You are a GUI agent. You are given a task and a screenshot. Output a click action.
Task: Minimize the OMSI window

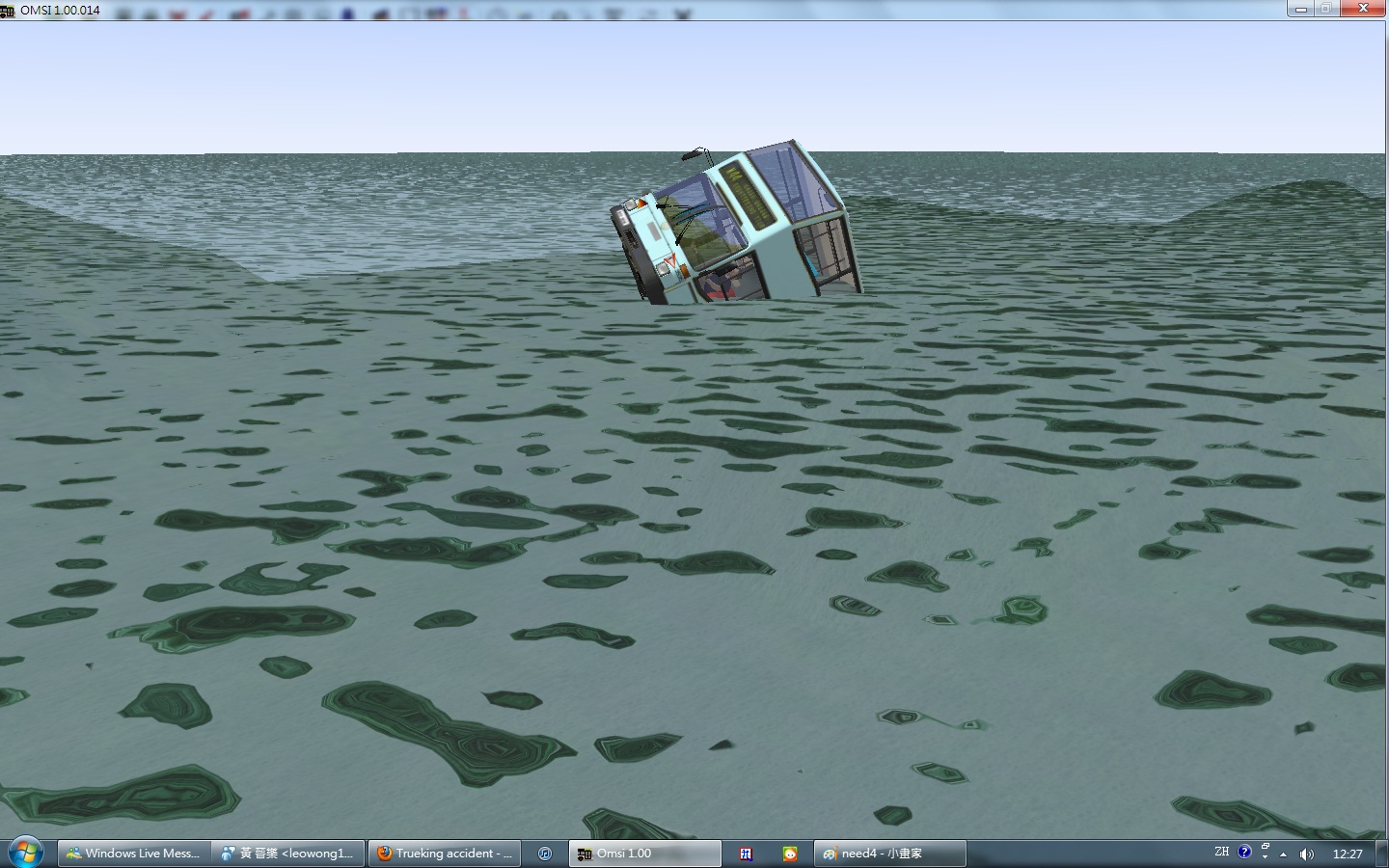[x=1300, y=9]
